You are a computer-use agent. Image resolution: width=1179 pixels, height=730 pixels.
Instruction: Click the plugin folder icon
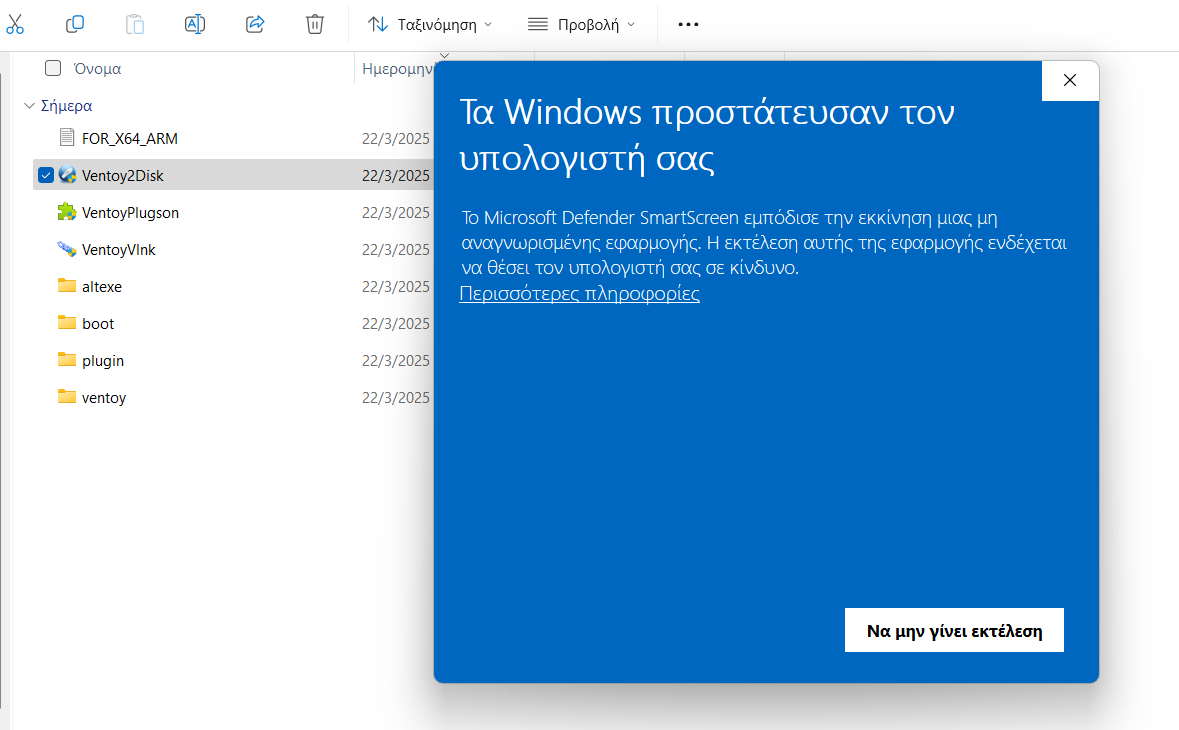point(67,359)
